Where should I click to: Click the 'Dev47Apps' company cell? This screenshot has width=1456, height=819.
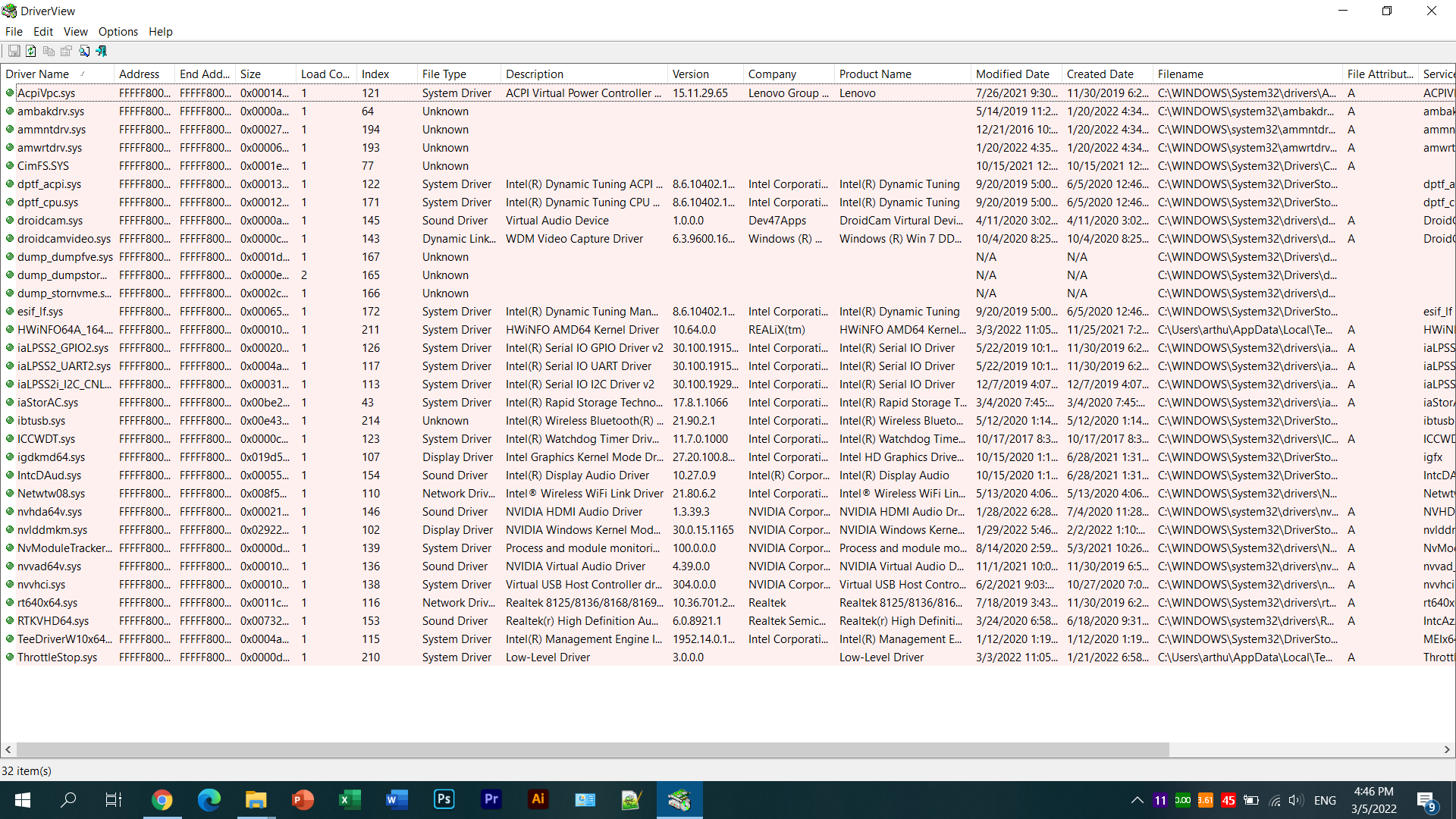(777, 221)
